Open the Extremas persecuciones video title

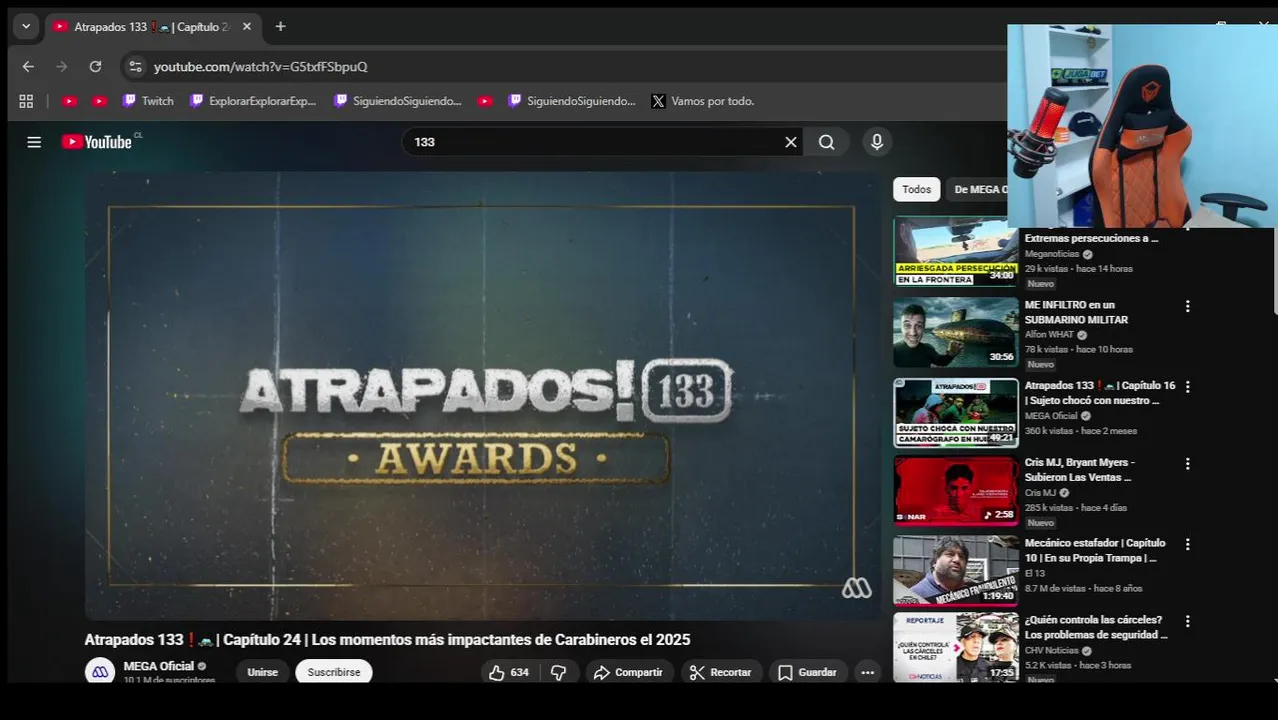point(1091,238)
